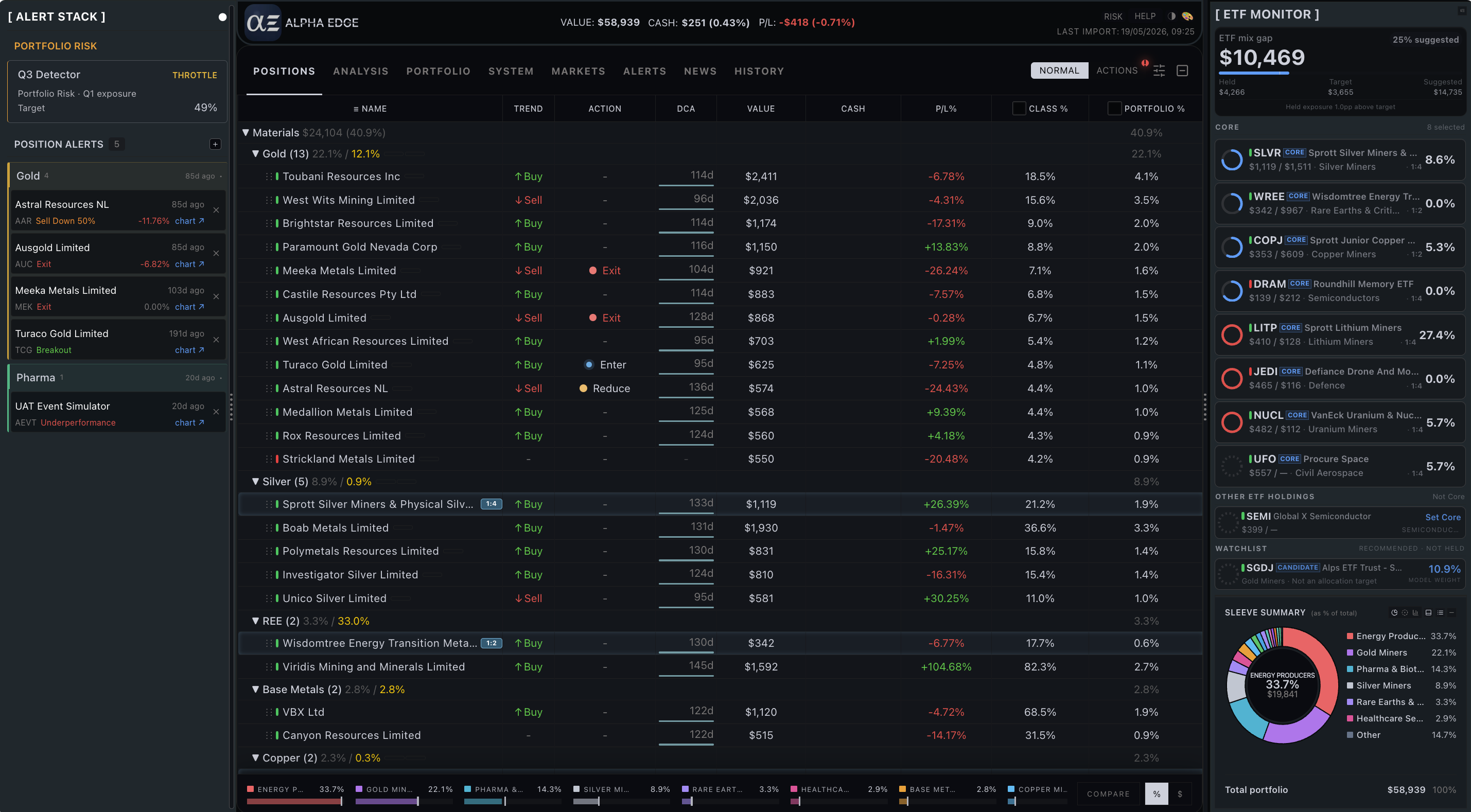Viewport: 1471px width, 812px height.
Task: Collapse the Base Metals (2) group
Action: (255, 689)
